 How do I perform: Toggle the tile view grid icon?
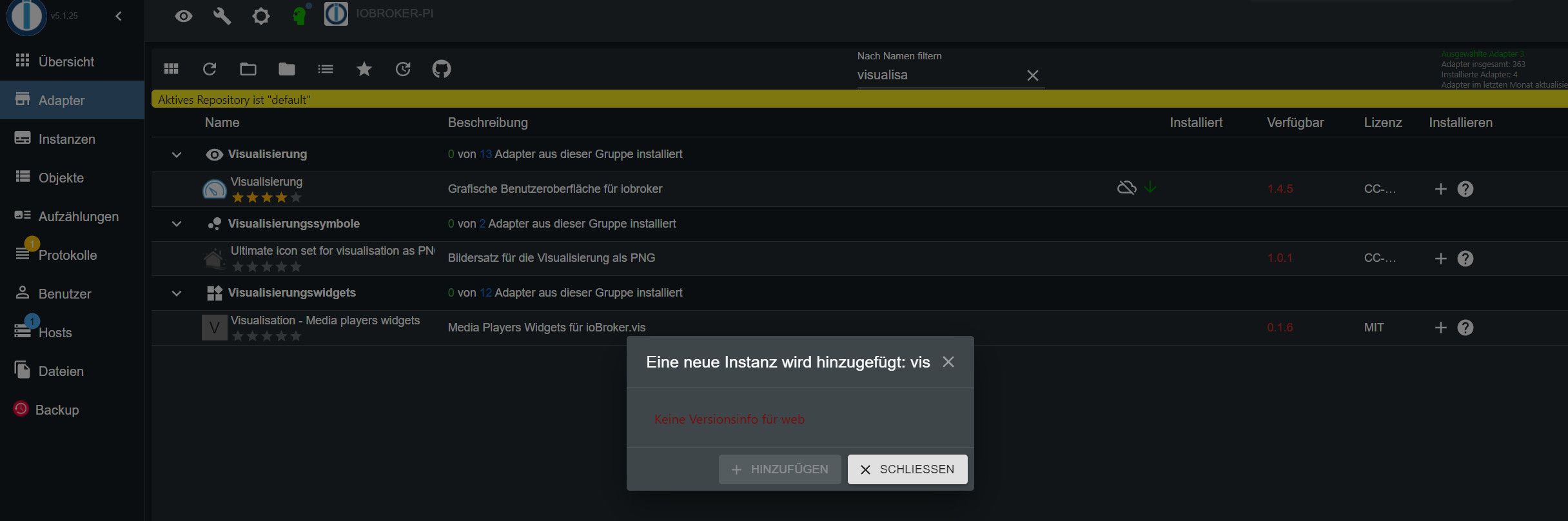(171, 69)
